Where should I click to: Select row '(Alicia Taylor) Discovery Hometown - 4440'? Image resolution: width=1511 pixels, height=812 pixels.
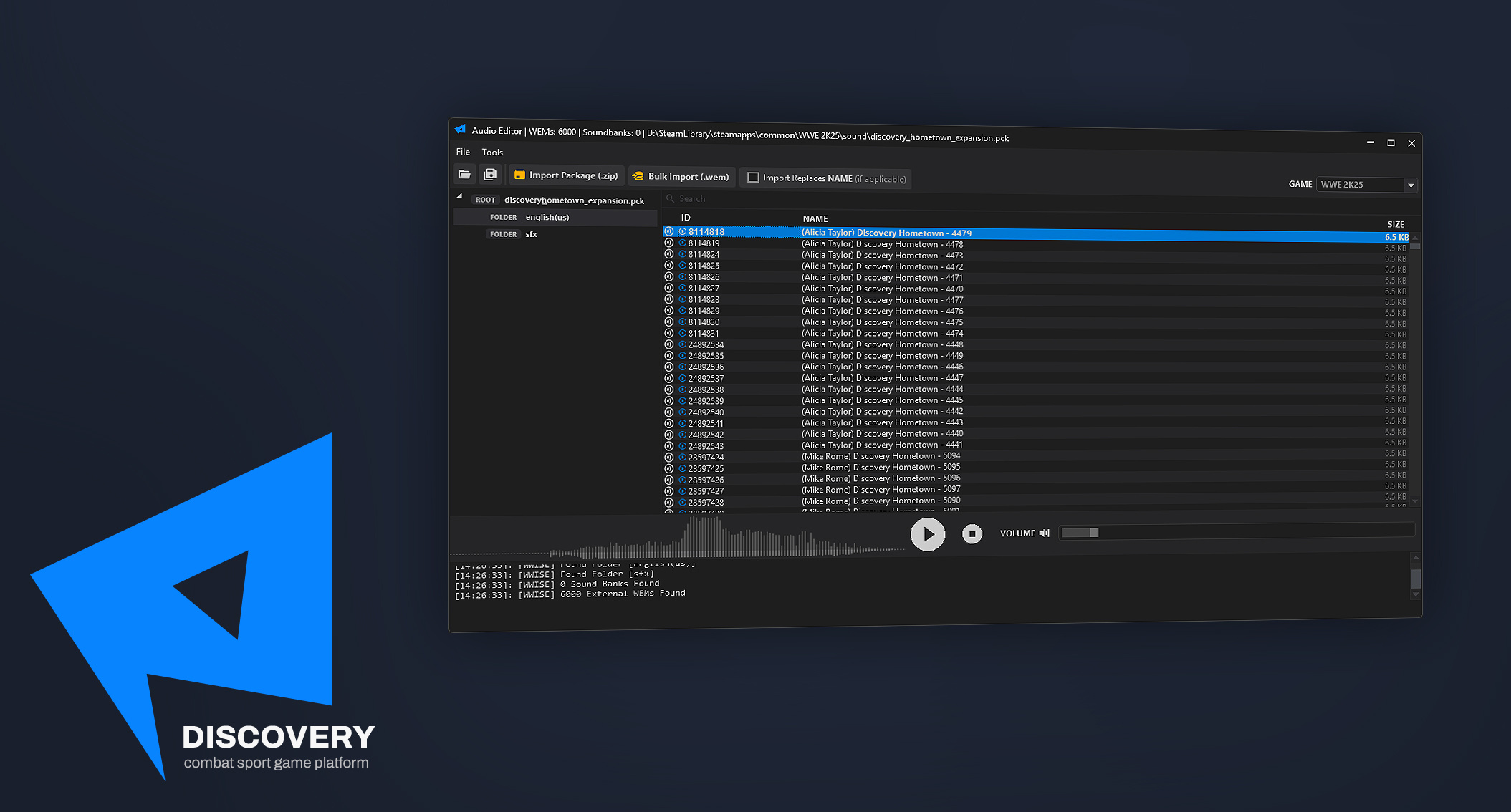click(1036, 434)
